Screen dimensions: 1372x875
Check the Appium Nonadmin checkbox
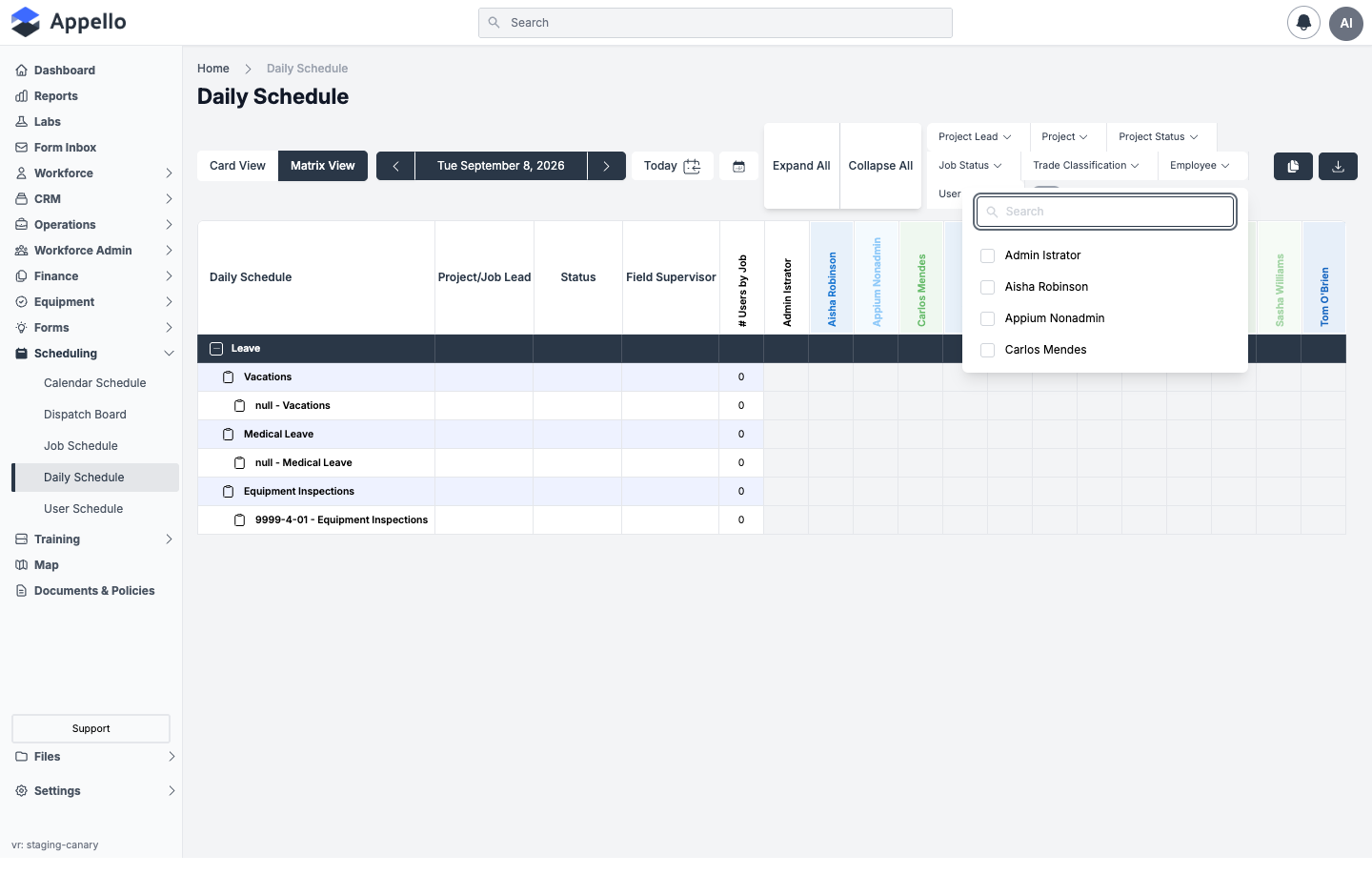pos(987,318)
